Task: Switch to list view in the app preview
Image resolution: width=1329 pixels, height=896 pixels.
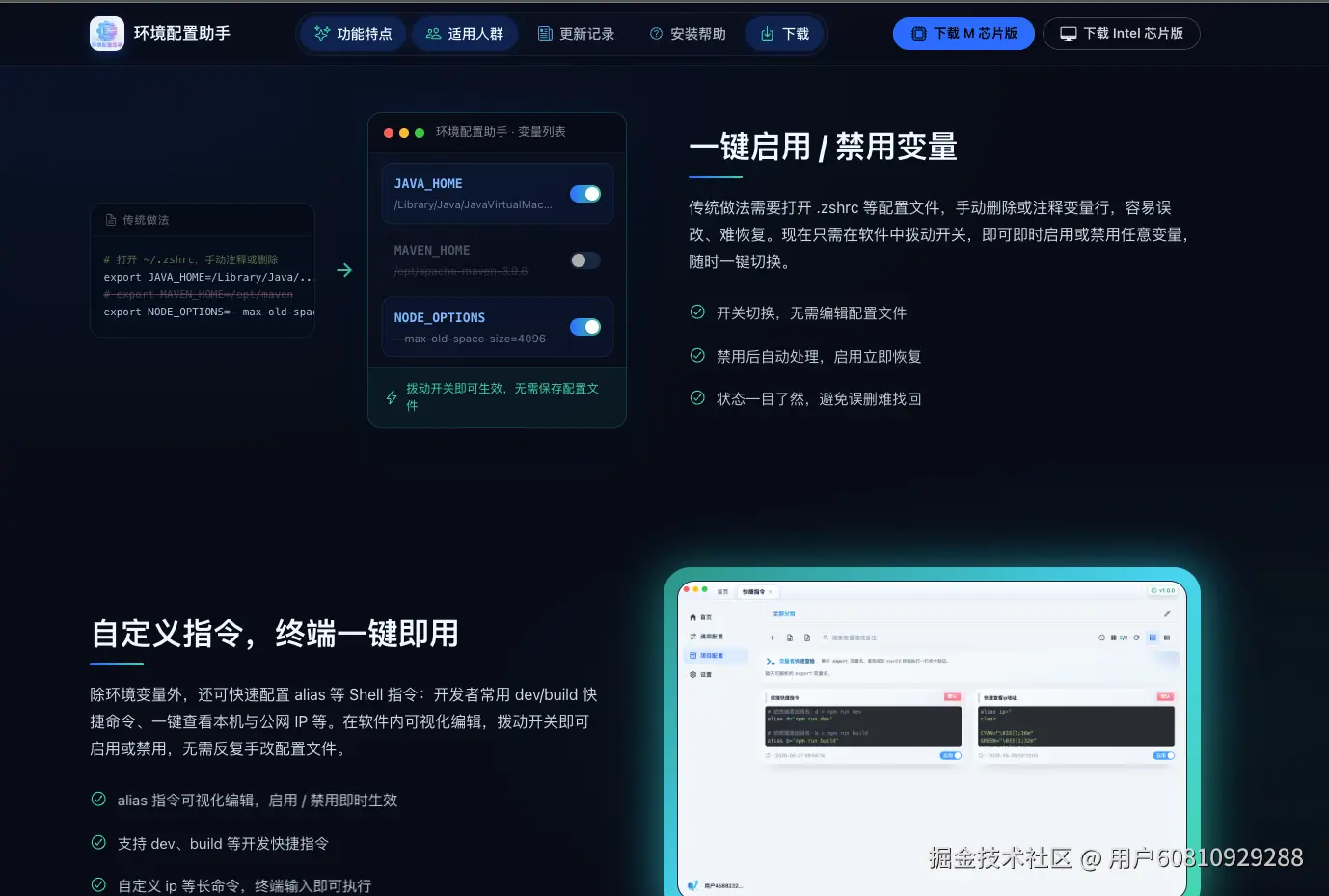Action: (x=1167, y=638)
